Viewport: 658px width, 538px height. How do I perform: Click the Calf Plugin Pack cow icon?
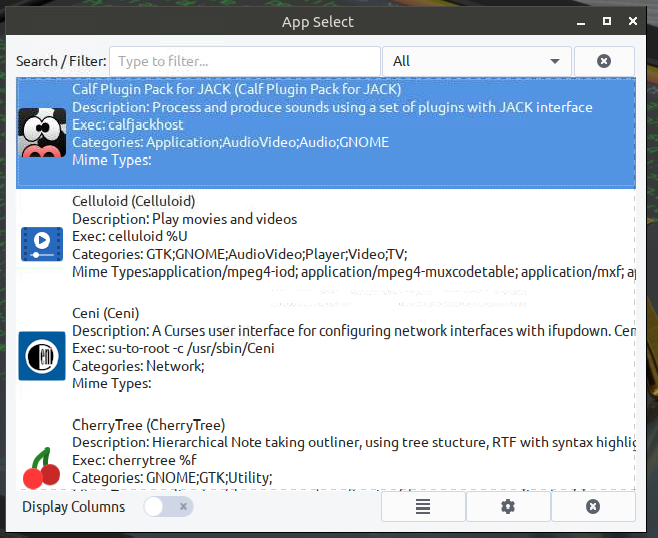point(42,133)
